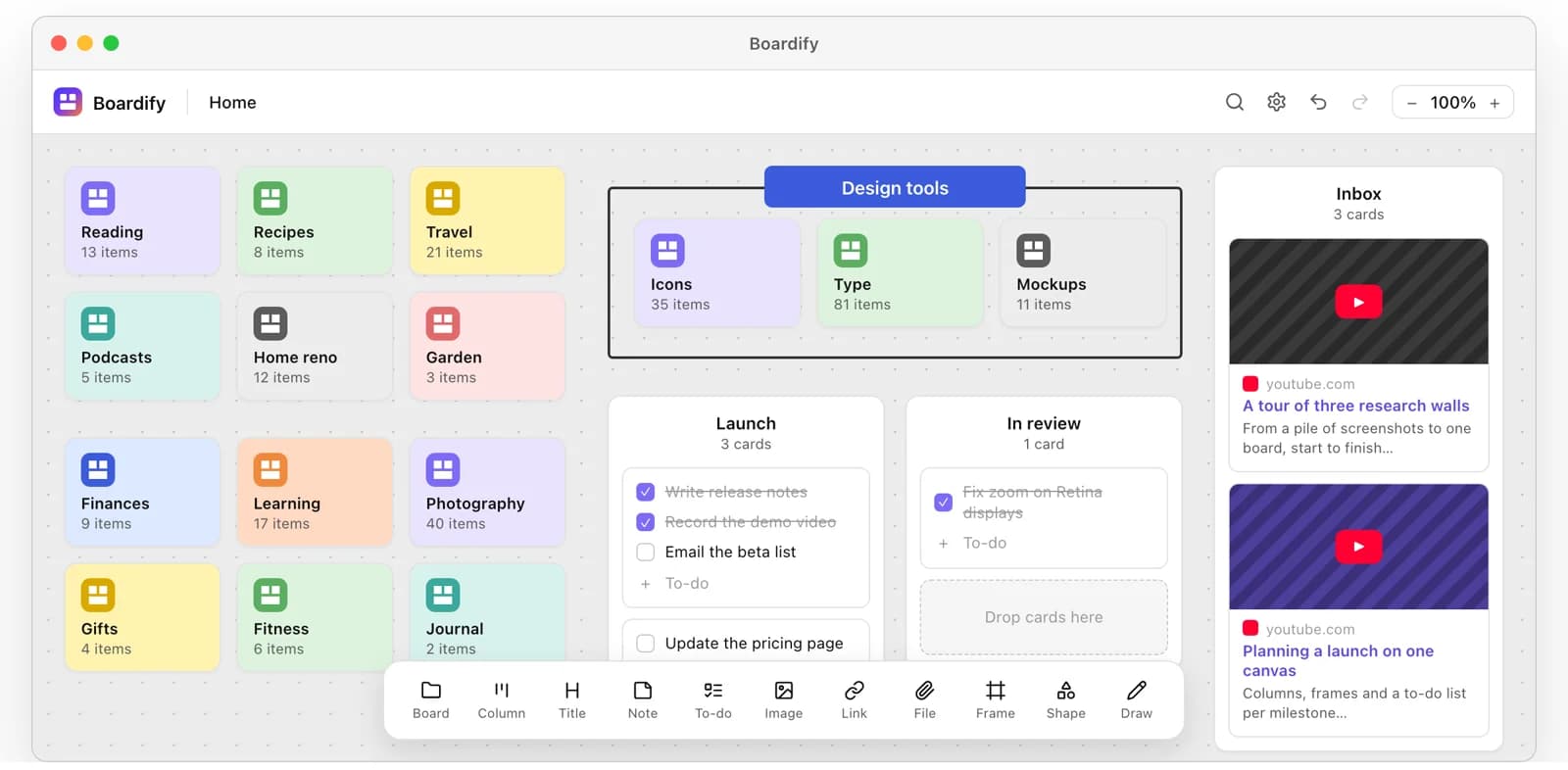Undo the last action
This screenshot has height=770, width=1568.
1318,102
